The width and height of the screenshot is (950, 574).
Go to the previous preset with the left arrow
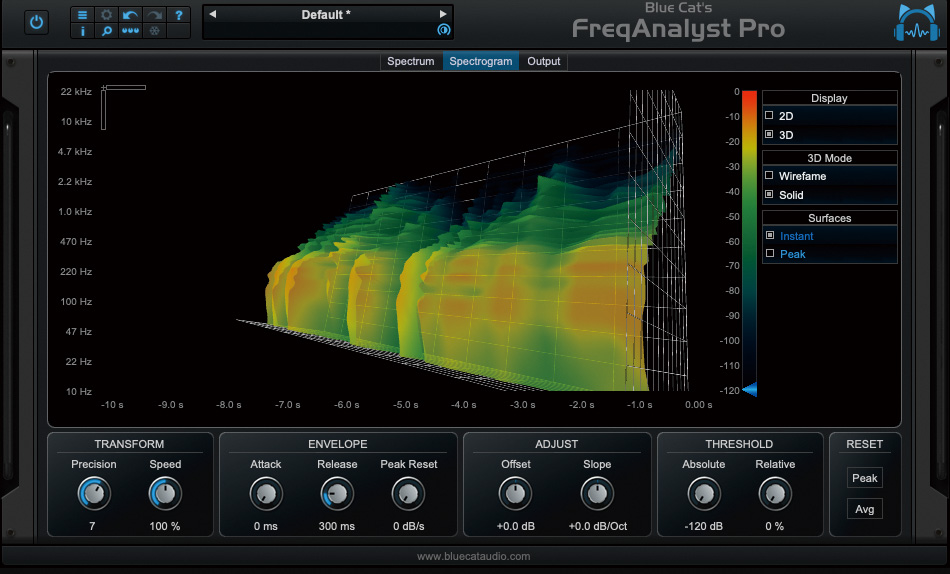point(213,14)
